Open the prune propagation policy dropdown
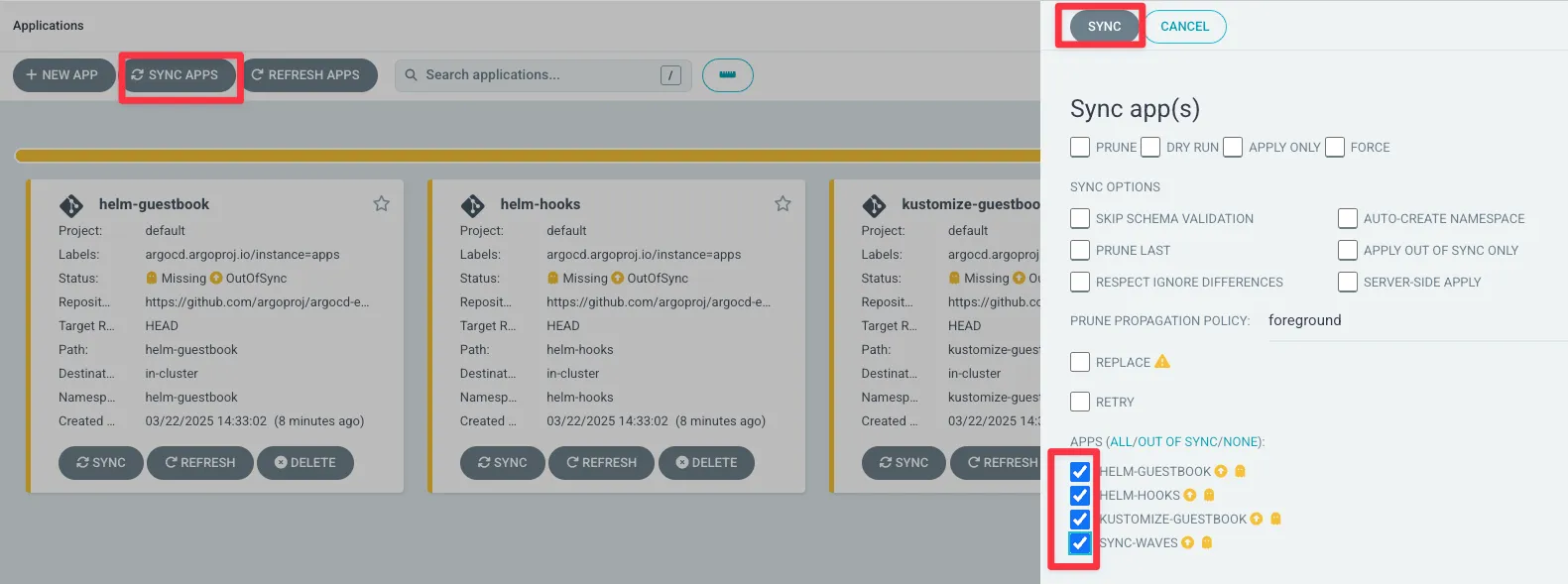Image resolution: width=1568 pixels, height=584 pixels. [1417, 321]
